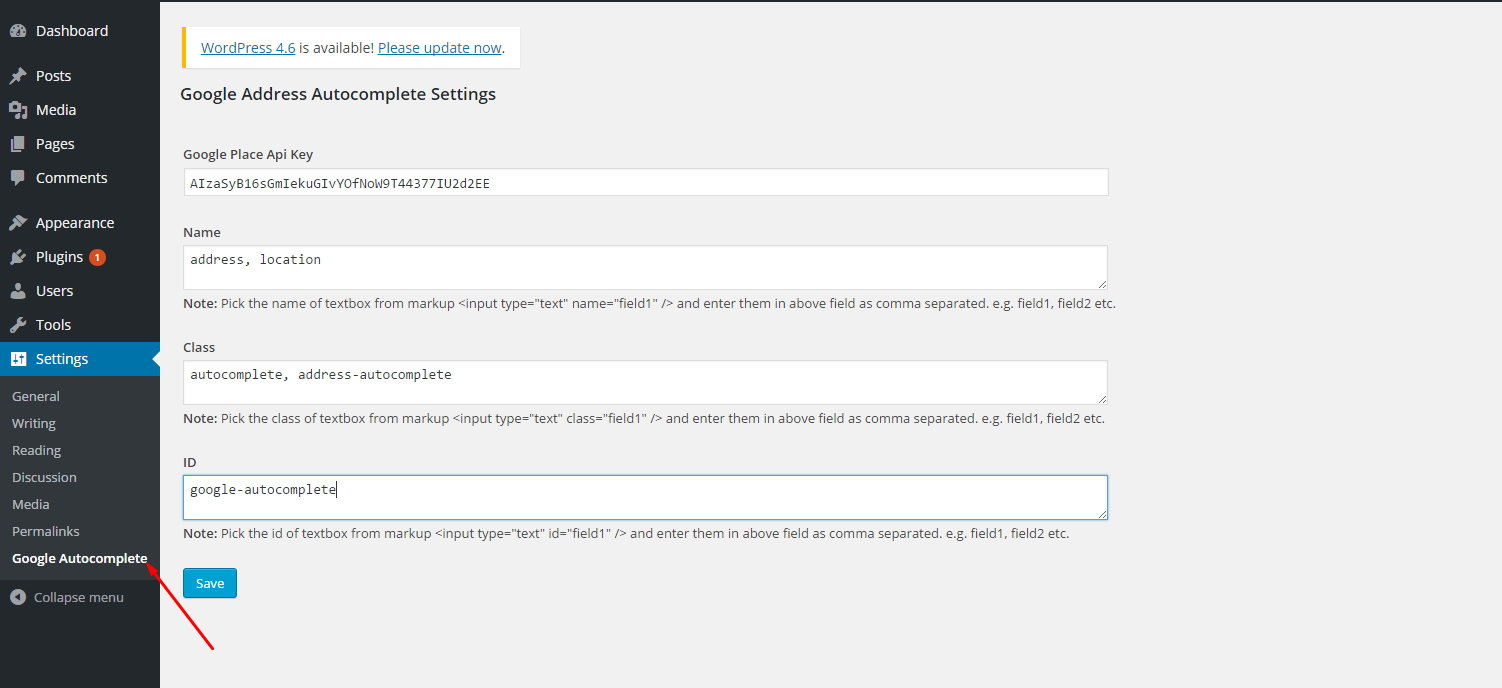Click the Comments speech bubble icon

18,178
